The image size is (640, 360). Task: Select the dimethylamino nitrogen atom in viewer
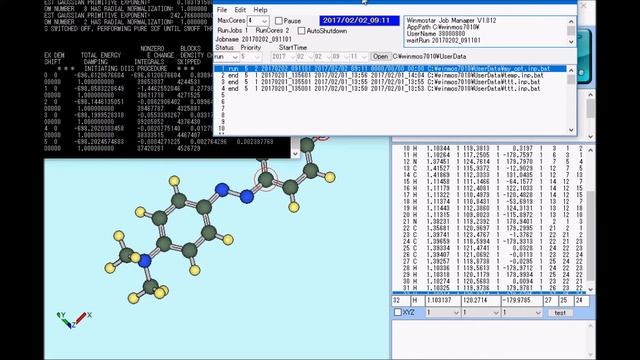(144, 261)
